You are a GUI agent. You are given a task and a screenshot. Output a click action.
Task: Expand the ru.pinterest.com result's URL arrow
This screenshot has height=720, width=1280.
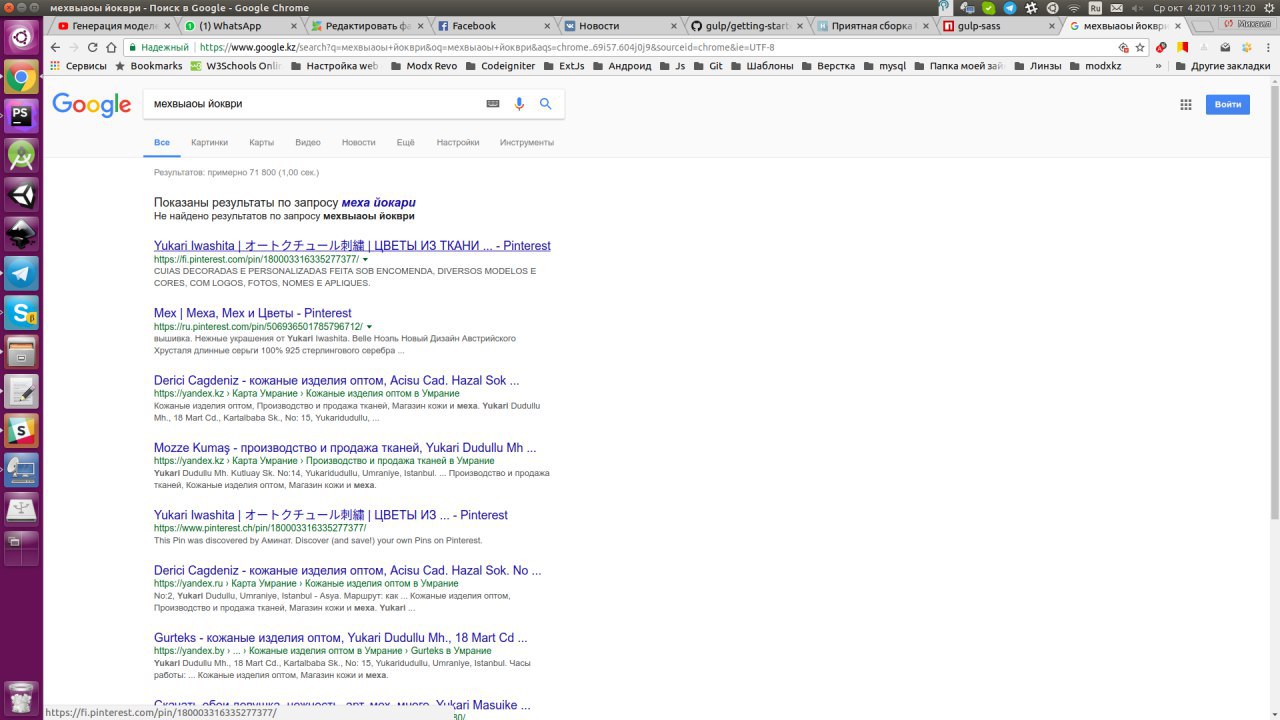pos(370,327)
